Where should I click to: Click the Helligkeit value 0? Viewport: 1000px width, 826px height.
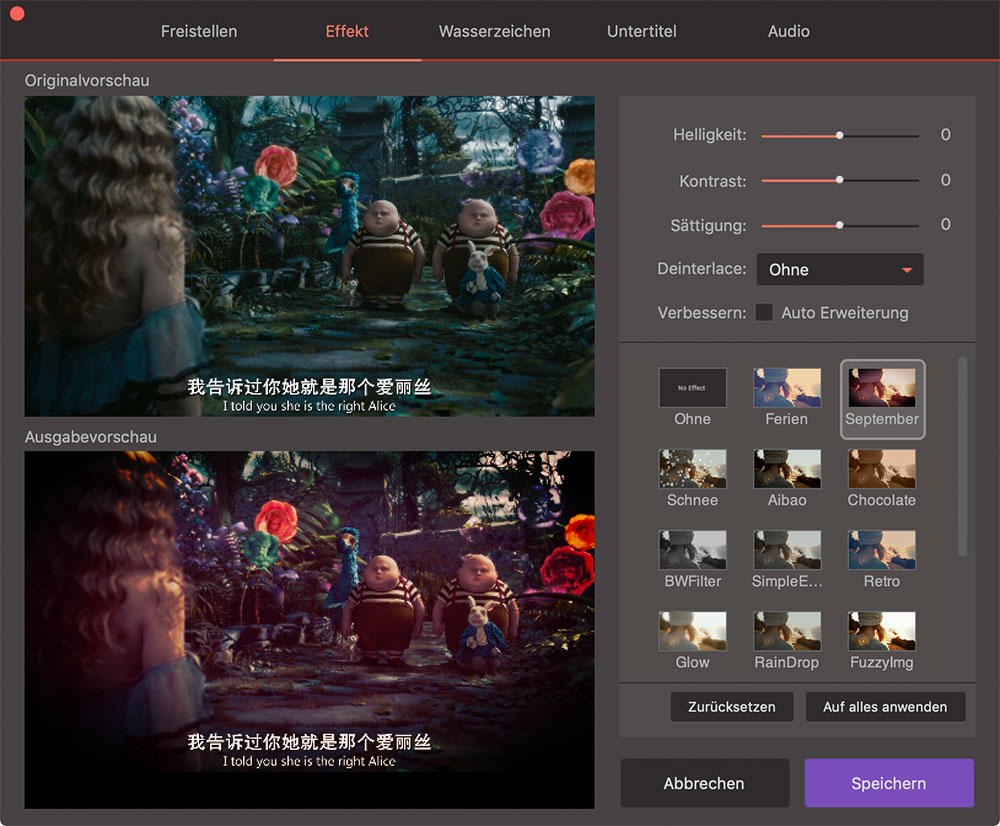pyautogui.click(x=946, y=135)
